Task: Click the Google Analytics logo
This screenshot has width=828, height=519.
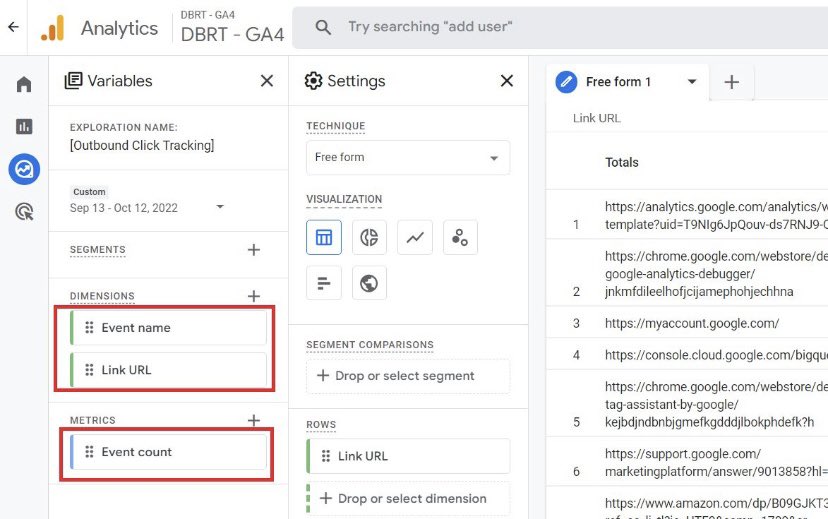Action: click(x=52, y=27)
